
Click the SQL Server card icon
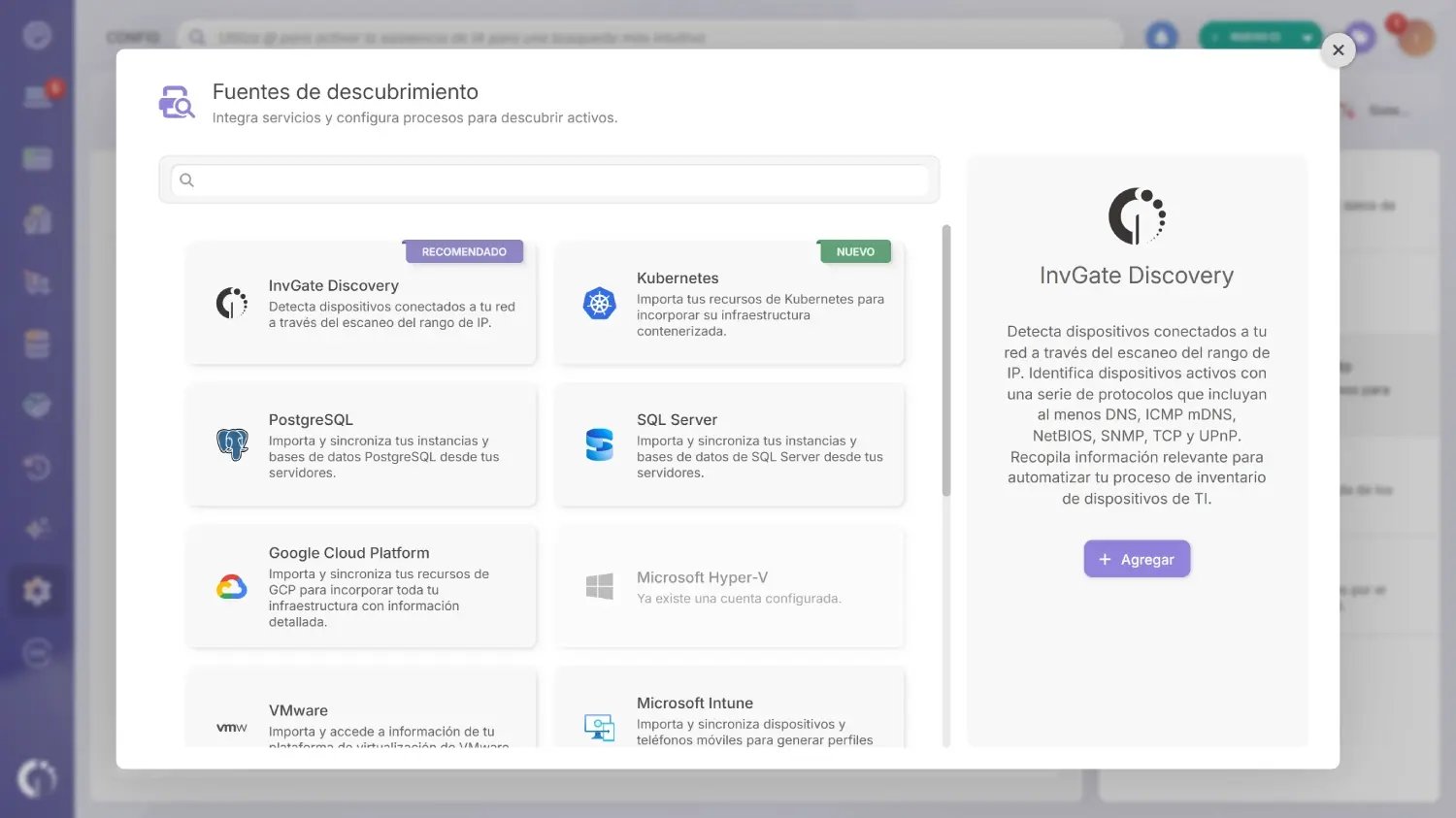coord(600,444)
